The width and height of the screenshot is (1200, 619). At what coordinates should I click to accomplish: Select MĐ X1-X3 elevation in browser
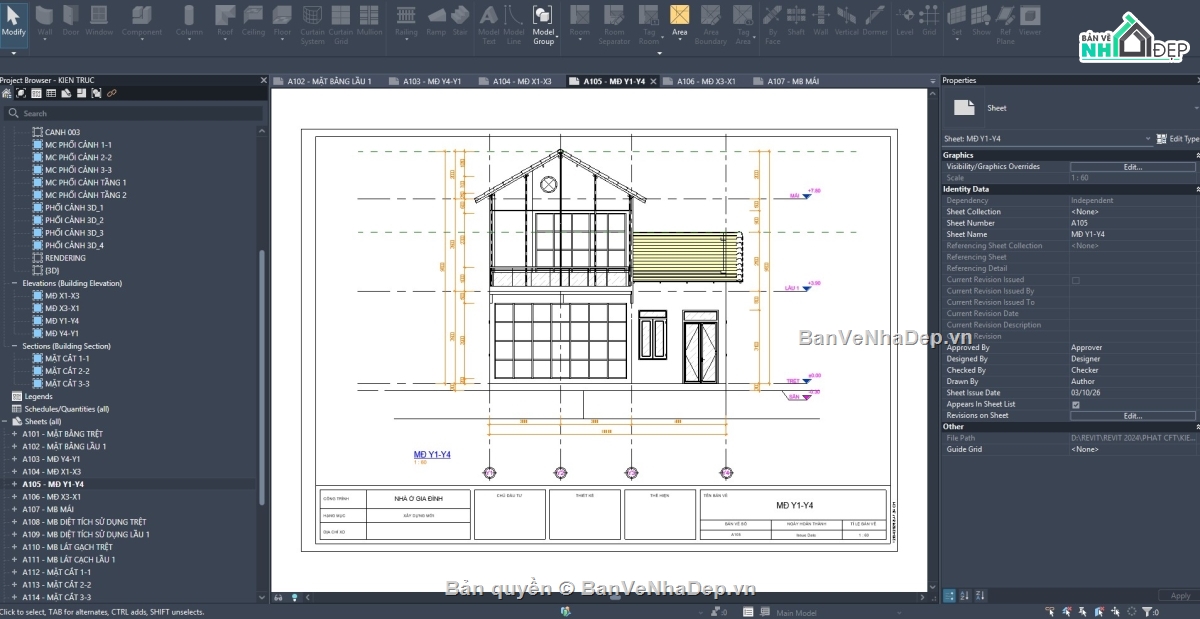(62, 296)
